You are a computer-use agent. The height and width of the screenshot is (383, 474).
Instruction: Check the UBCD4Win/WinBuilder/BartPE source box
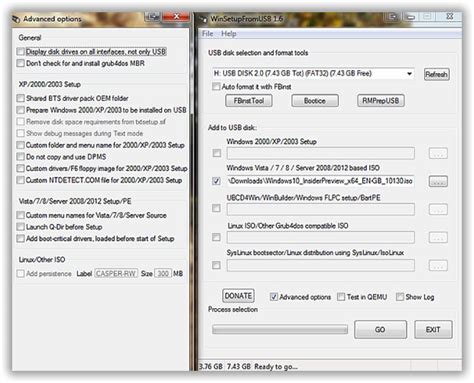[217, 208]
